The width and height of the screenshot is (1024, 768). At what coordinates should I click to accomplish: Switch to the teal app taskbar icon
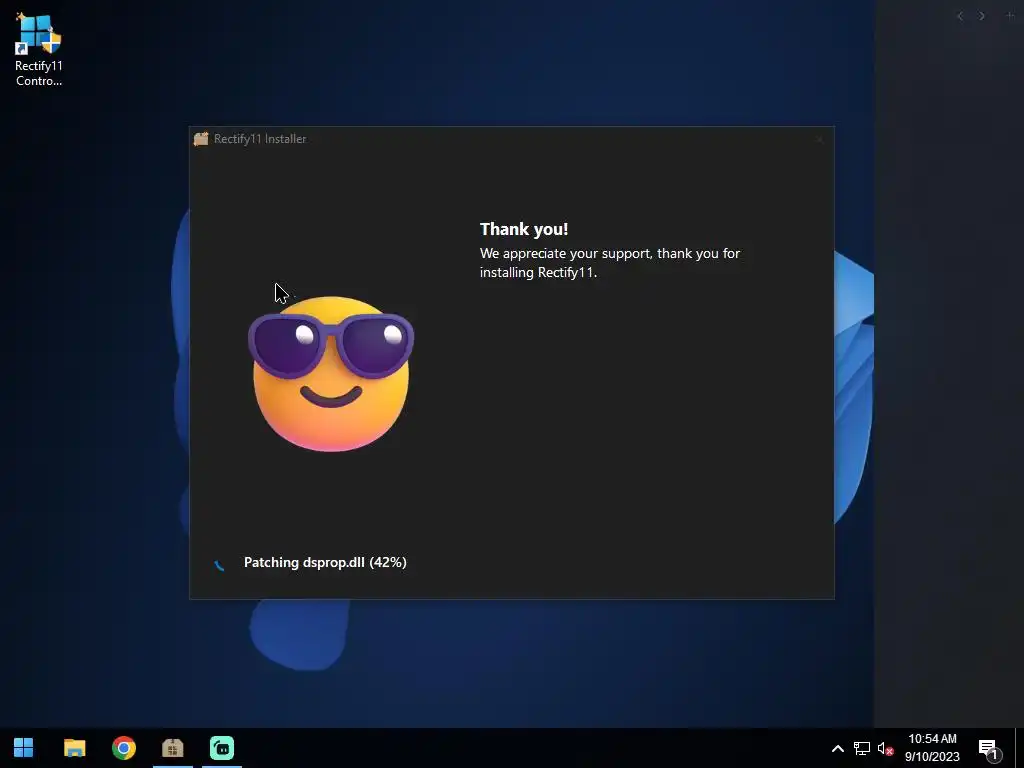coord(222,748)
